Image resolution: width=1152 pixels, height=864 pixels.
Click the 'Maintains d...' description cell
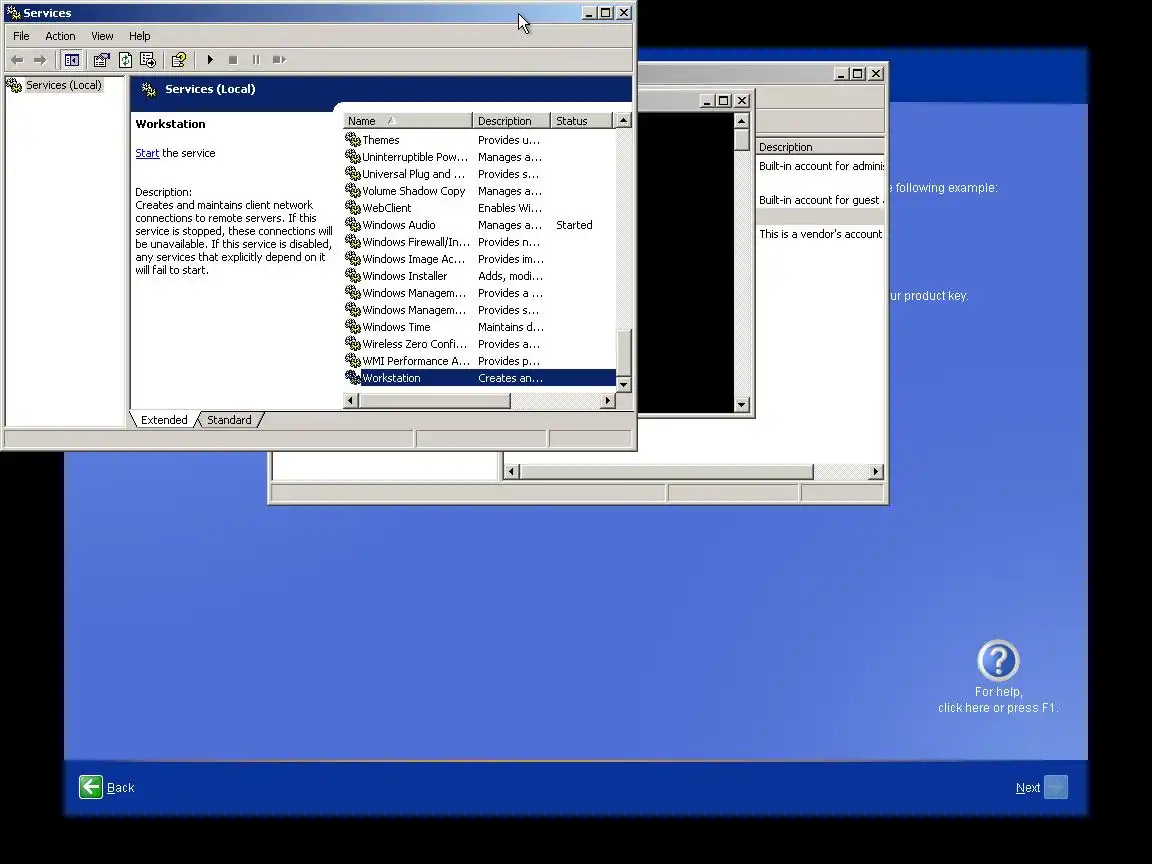click(511, 327)
